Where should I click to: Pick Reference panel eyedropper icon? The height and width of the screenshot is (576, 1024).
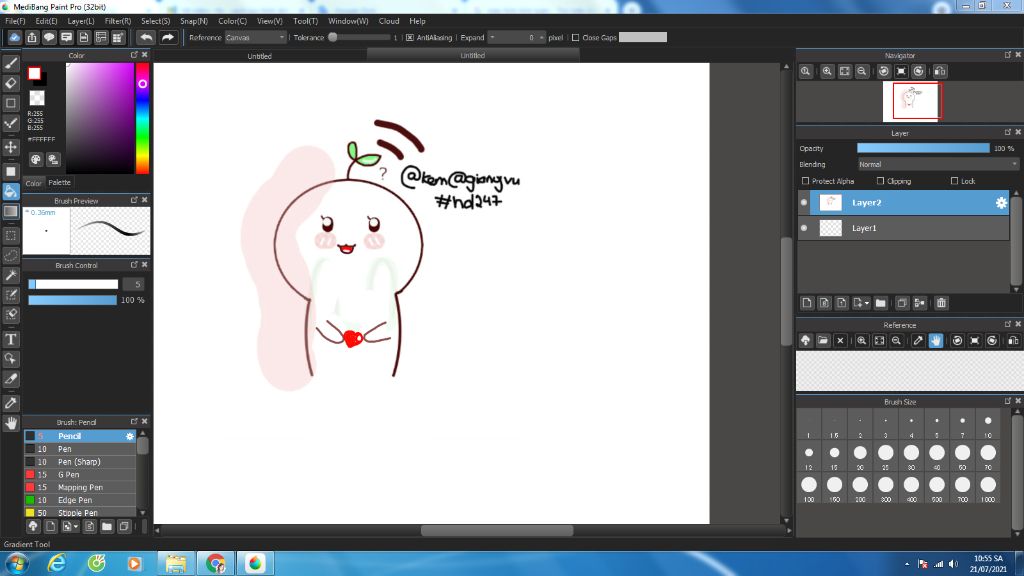(x=918, y=341)
